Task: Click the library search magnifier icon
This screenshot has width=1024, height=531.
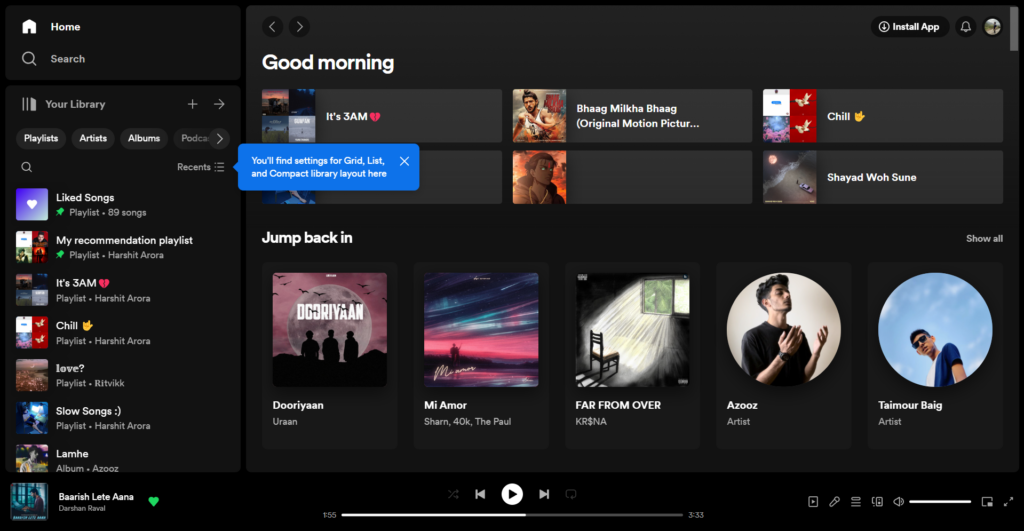Action: [x=27, y=167]
